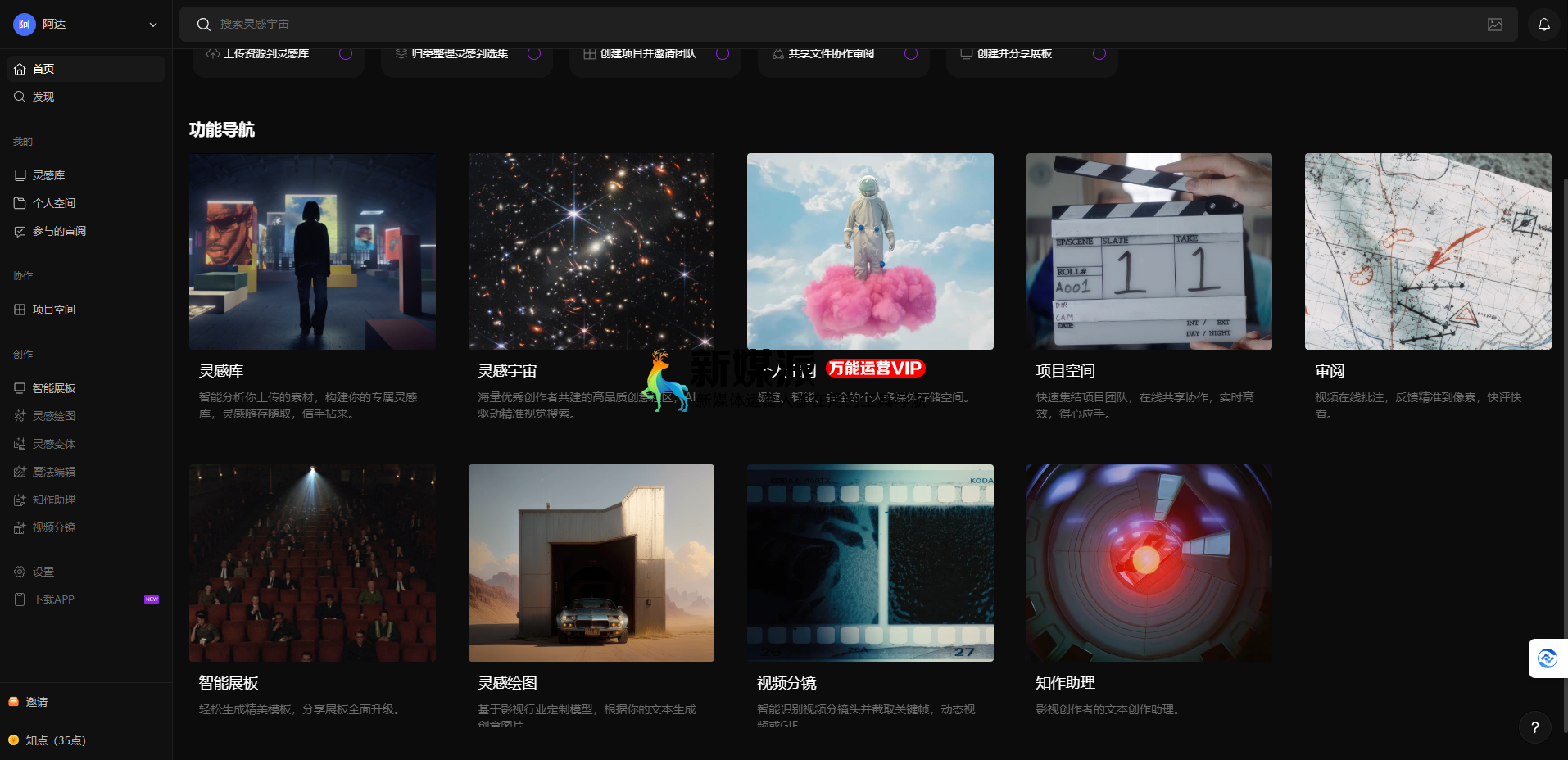Open the notifications bell
Viewport: 1568px width, 760px height.
click(1544, 25)
